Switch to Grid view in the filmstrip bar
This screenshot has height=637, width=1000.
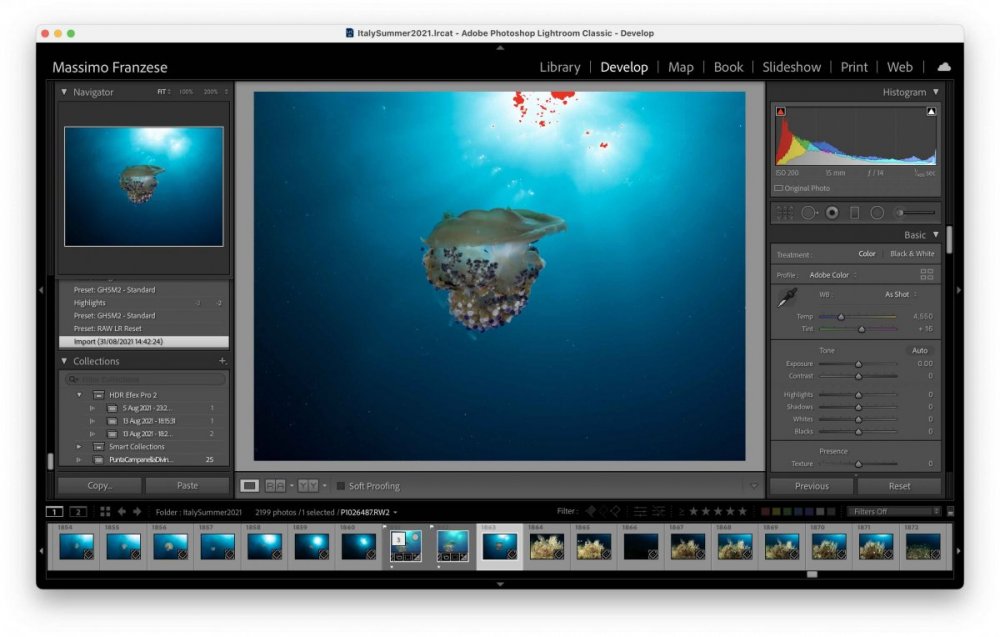coord(105,511)
